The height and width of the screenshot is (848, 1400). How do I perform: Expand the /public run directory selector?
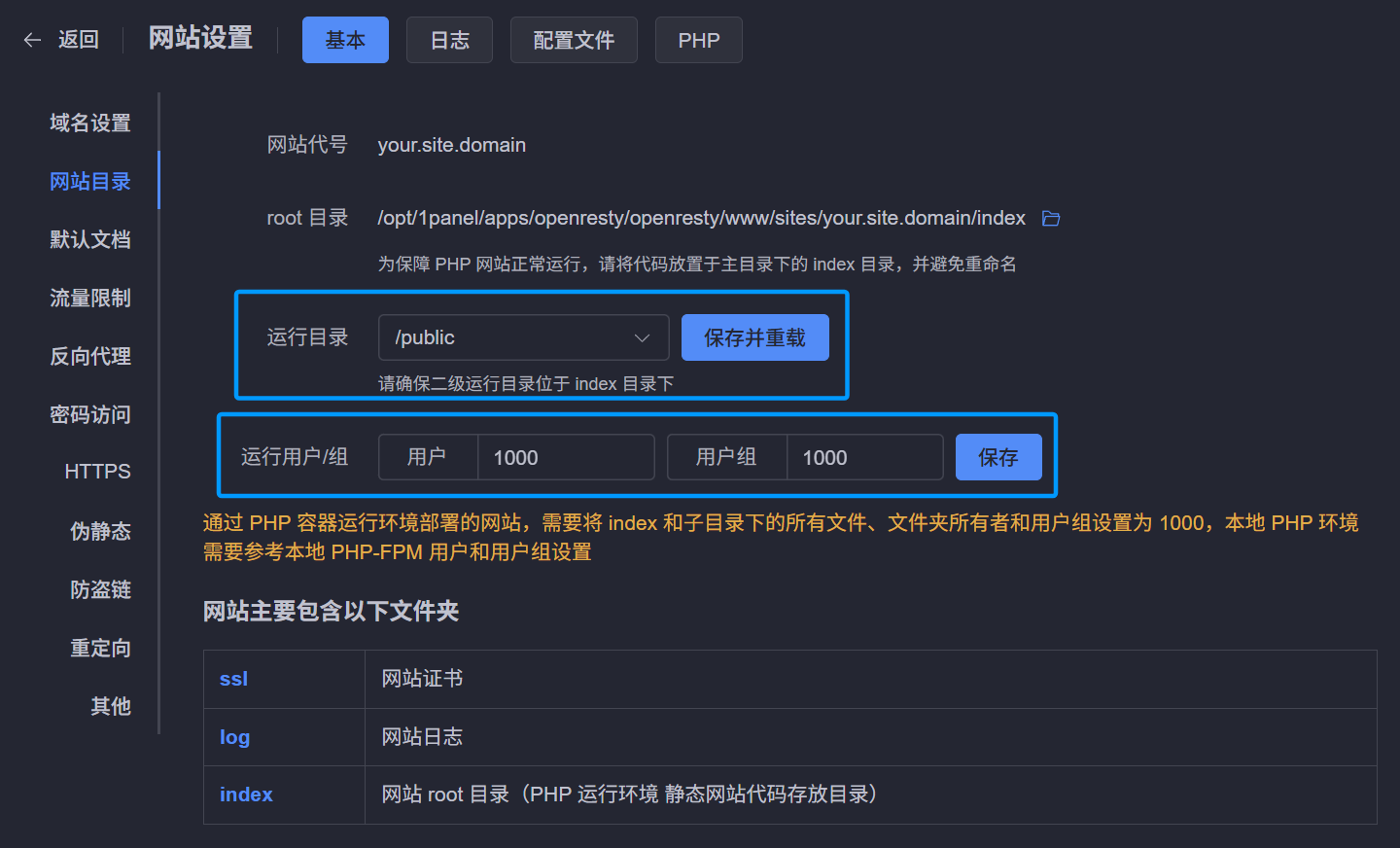(x=523, y=336)
